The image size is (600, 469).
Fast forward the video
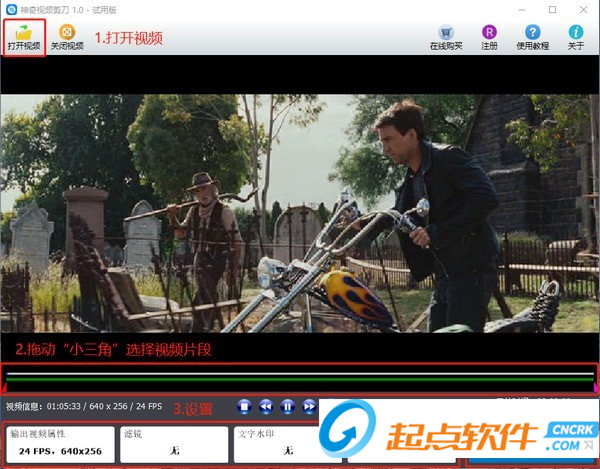(x=309, y=406)
